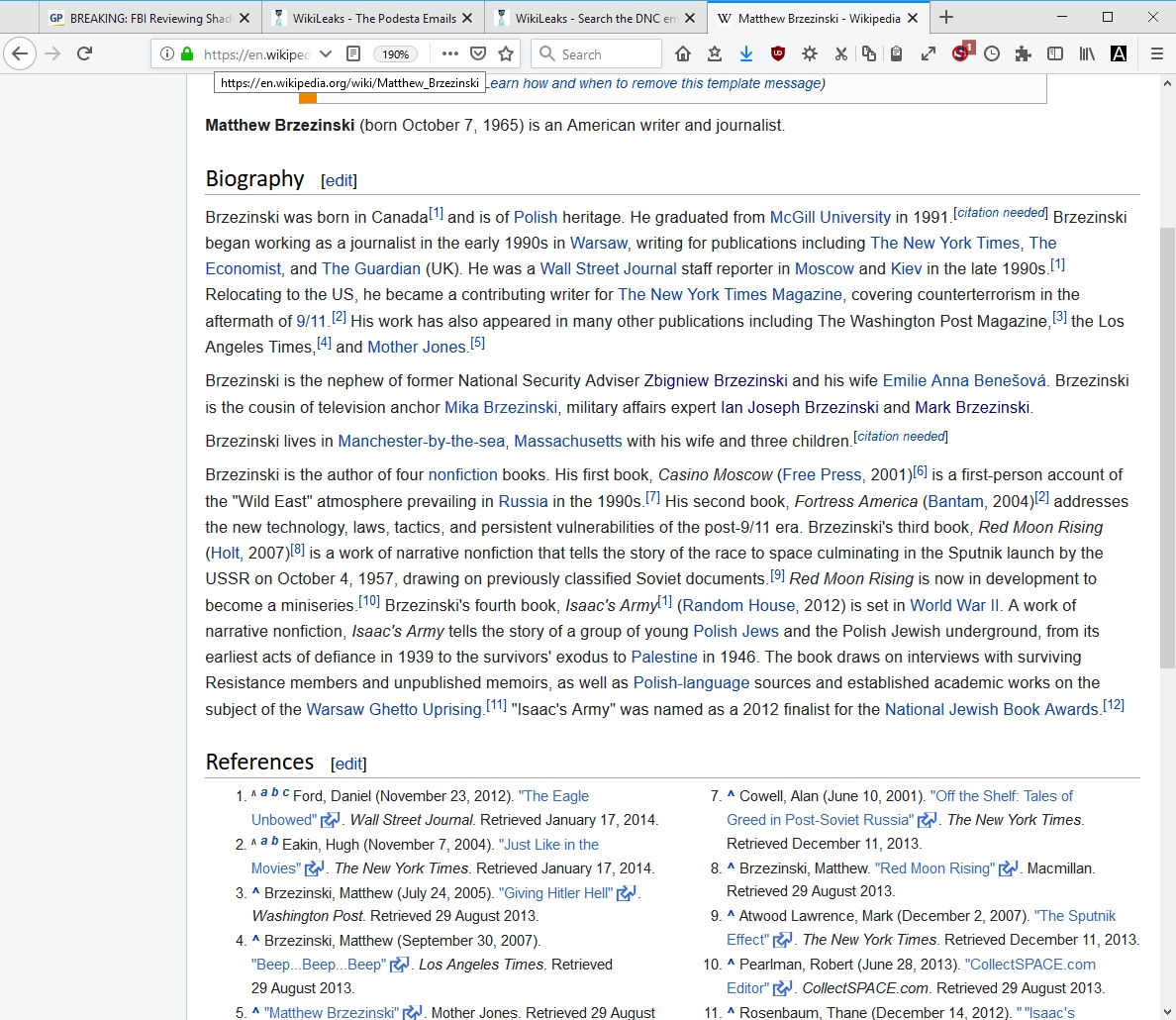Open the Add-ons puzzle piece
1176x1020 pixels.
[x=1023, y=53]
